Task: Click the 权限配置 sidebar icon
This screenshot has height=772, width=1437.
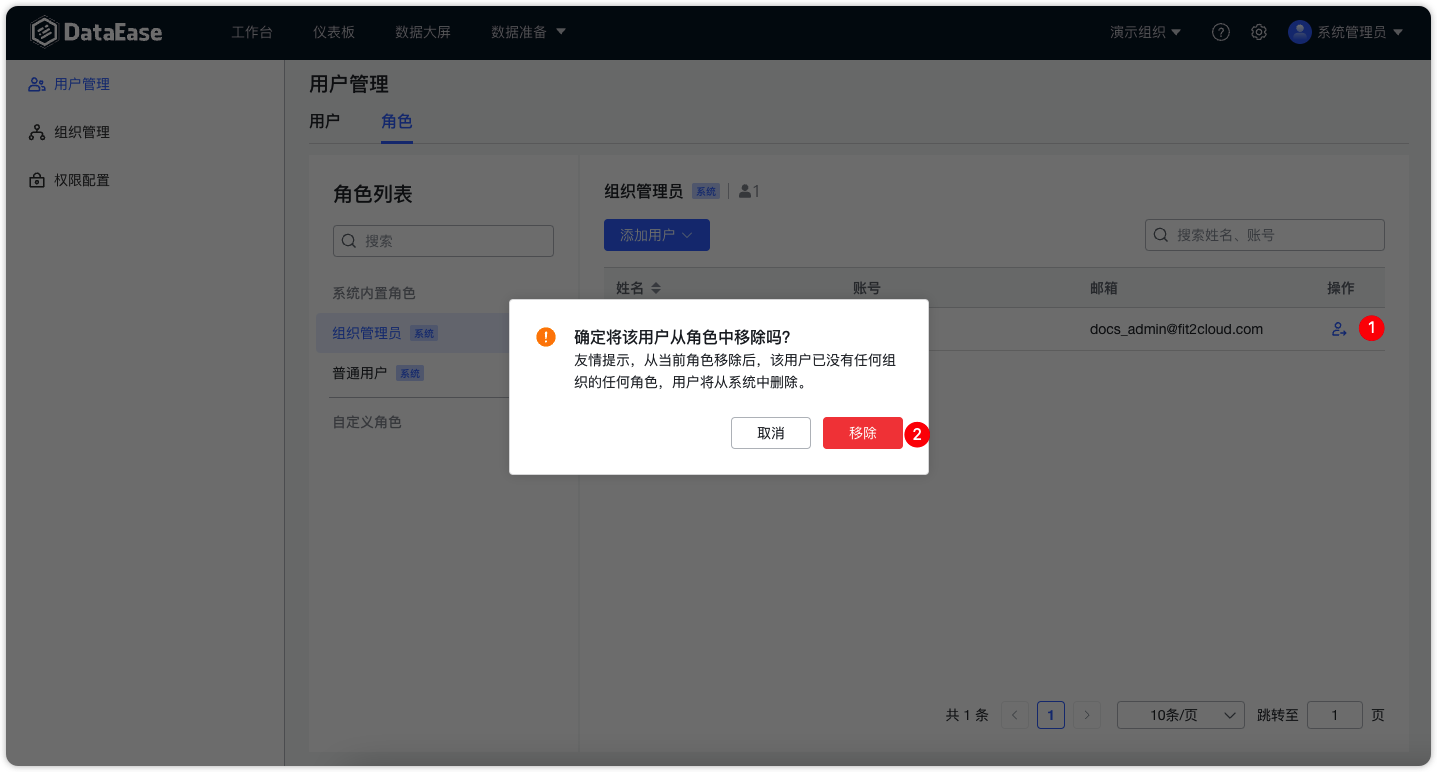Action: (37, 180)
